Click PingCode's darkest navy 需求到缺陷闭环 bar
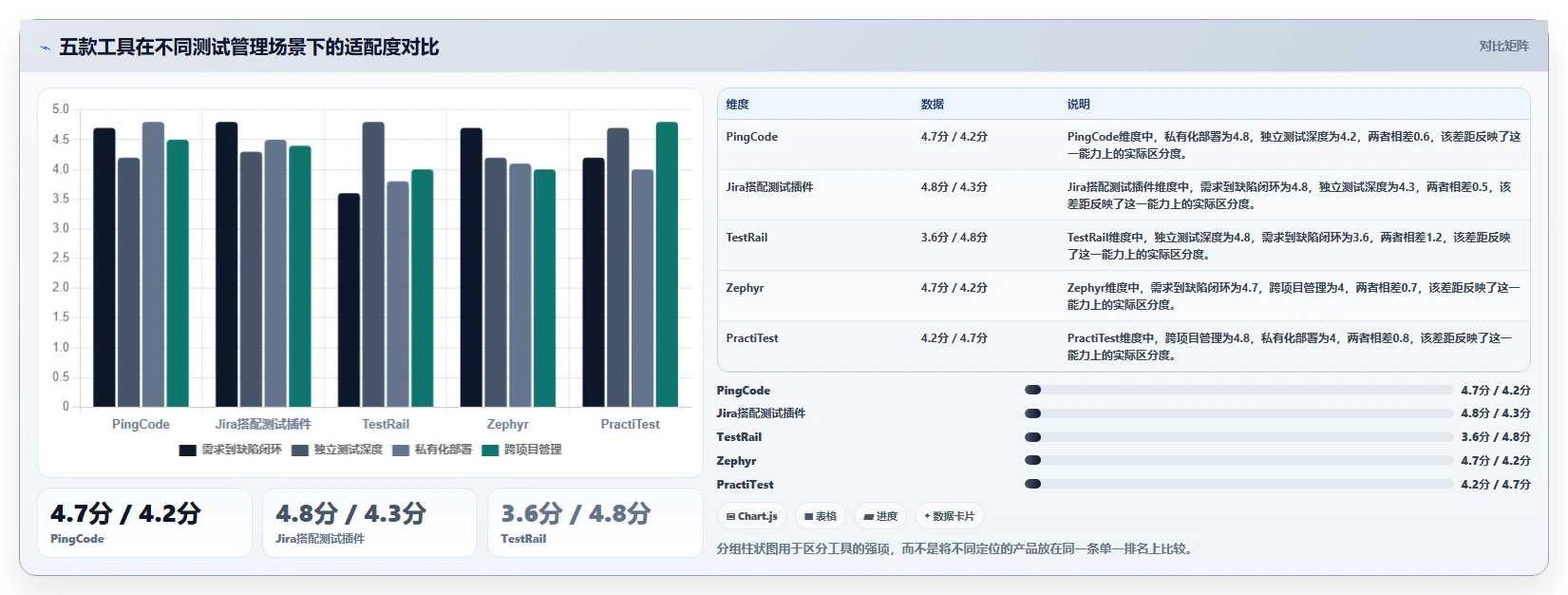 click(x=104, y=268)
